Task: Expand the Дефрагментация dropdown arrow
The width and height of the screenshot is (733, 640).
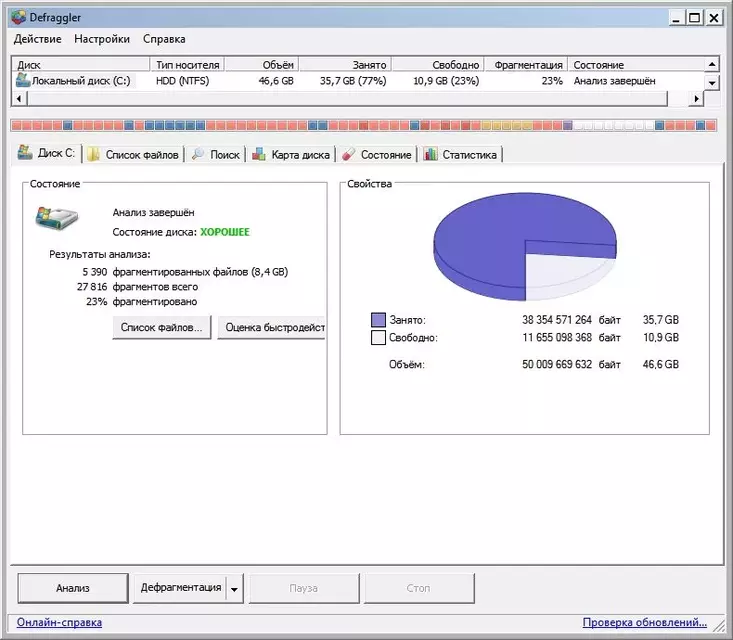Action: click(235, 589)
